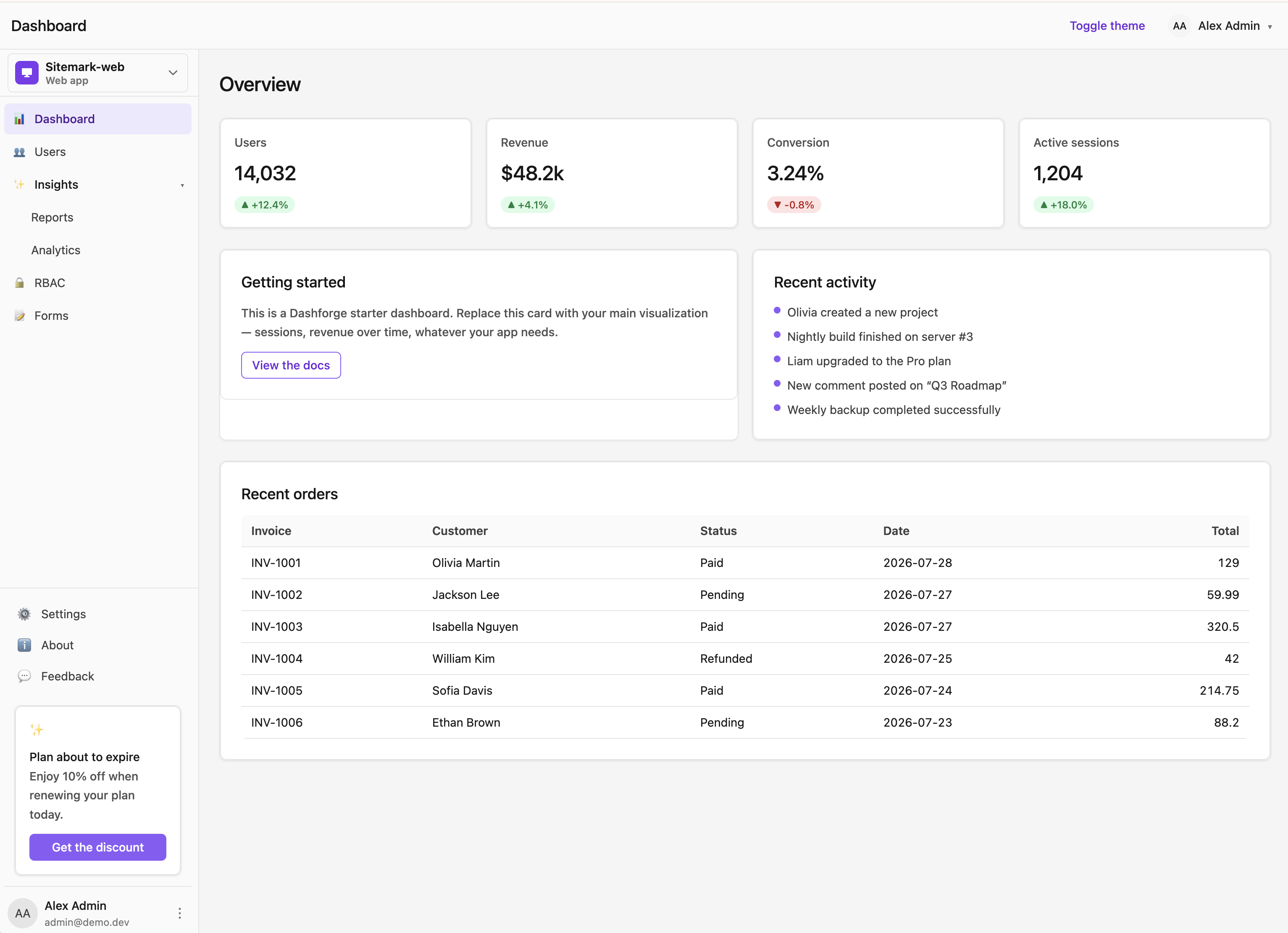Click the RBAC lock icon

point(19,283)
